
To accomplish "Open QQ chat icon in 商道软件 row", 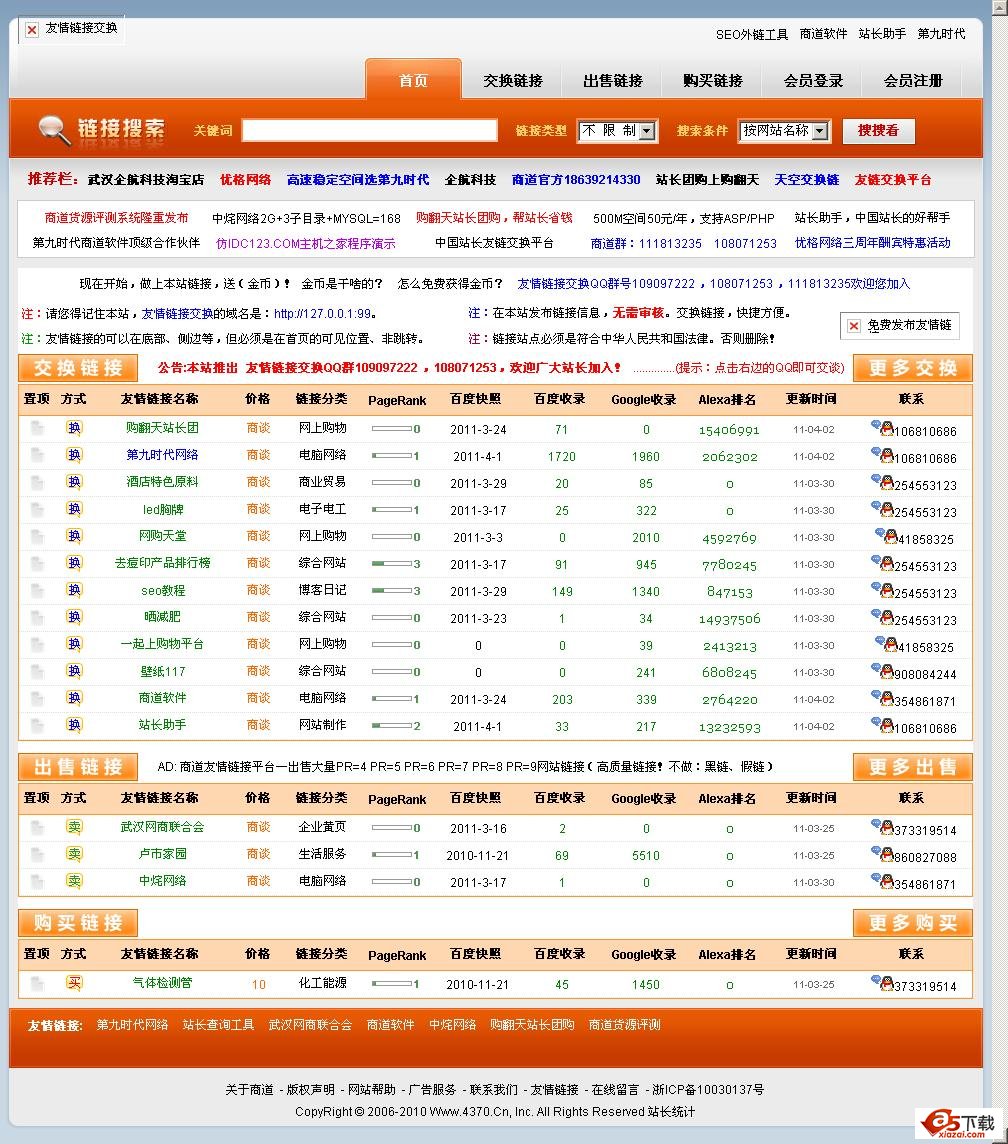I will tap(883, 698).
